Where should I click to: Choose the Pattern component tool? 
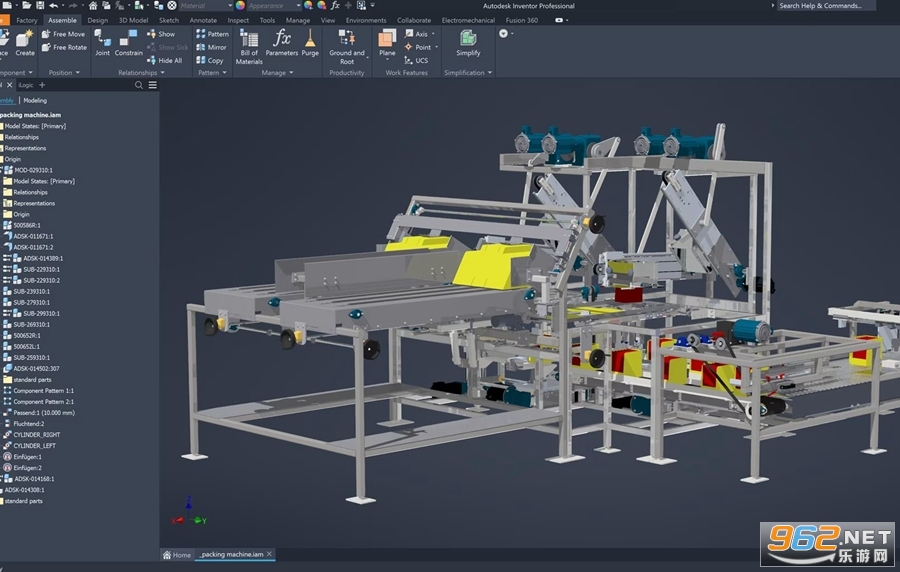(212, 34)
